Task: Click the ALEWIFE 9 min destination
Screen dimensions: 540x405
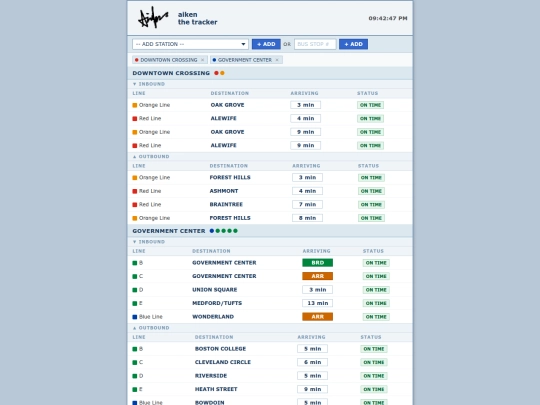Action: coord(224,145)
